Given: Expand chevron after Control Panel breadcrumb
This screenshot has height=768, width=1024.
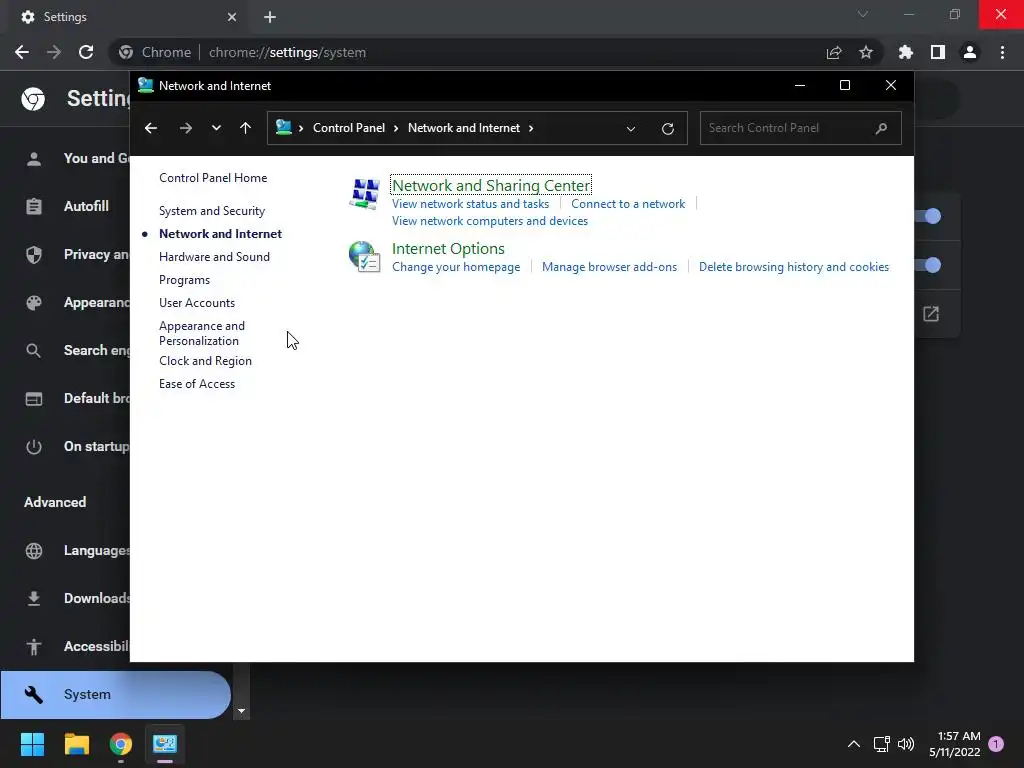Looking at the screenshot, I should pos(396,128).
